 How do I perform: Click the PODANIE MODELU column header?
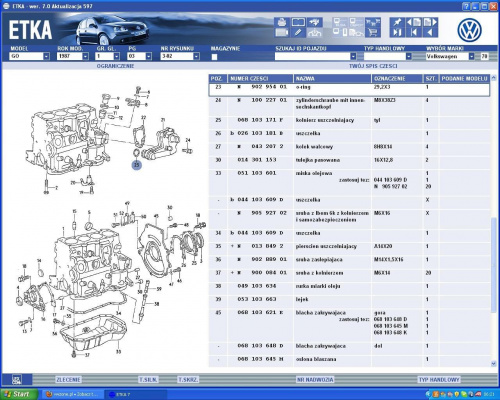pos(464,78)
